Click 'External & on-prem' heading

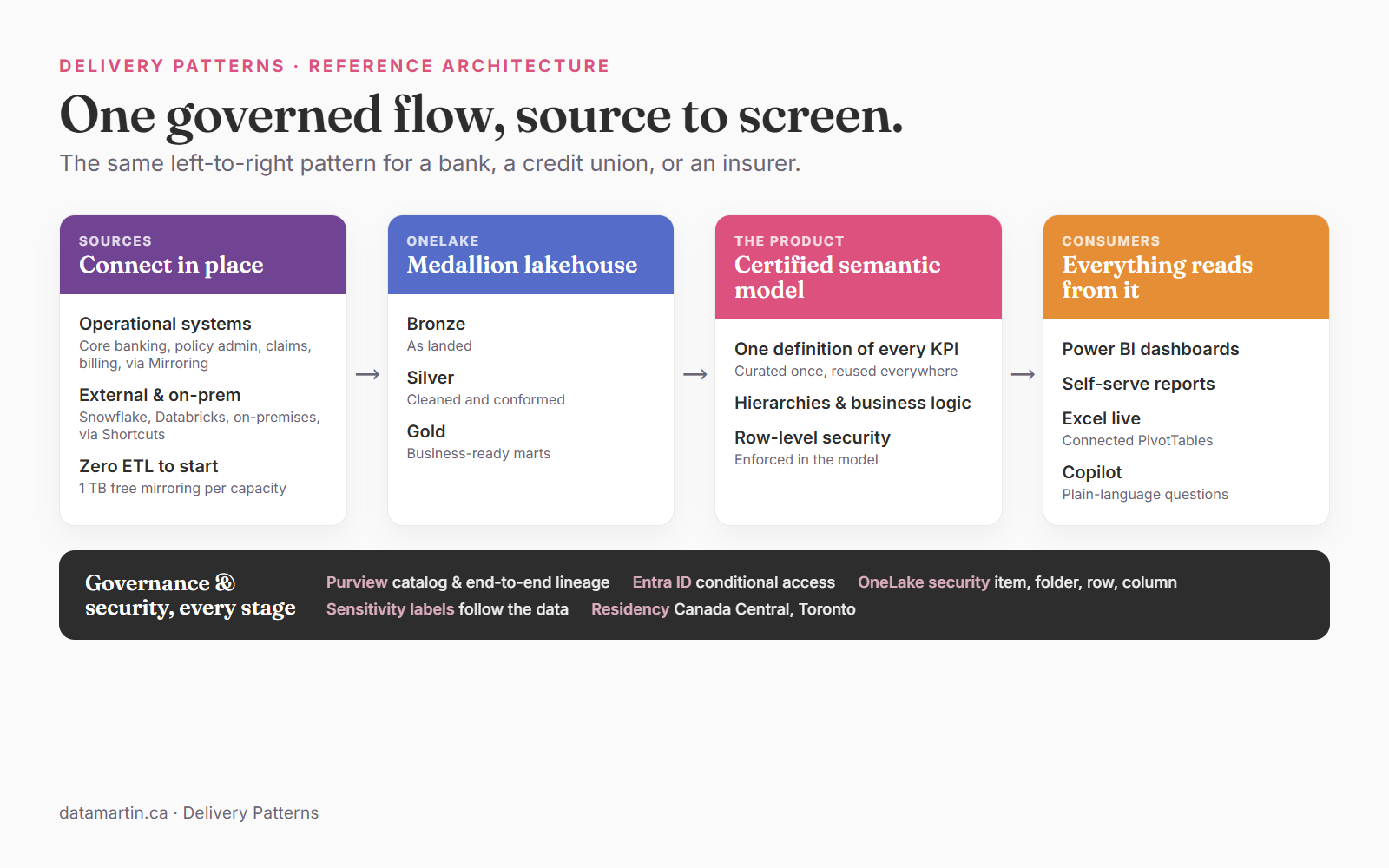[160, 395]
